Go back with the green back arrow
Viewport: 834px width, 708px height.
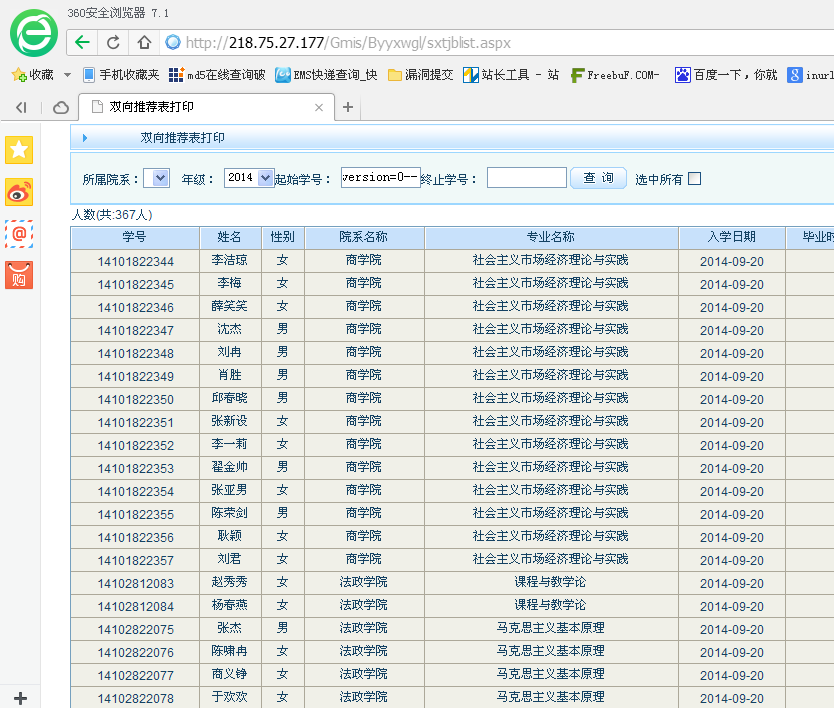pos(82,43)
